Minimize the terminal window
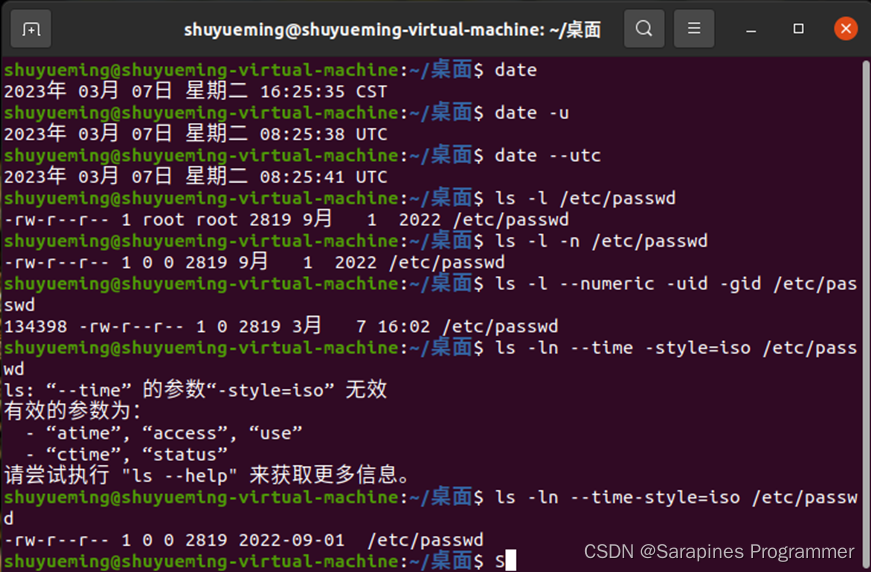Viewport: 871px width, 572px height. 751,29
